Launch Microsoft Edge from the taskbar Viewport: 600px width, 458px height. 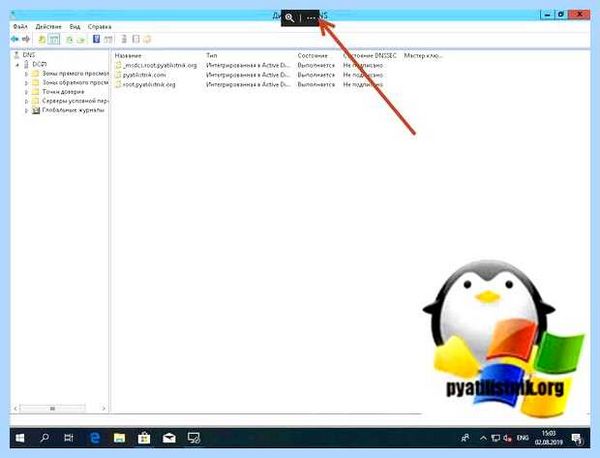[95, 438]
